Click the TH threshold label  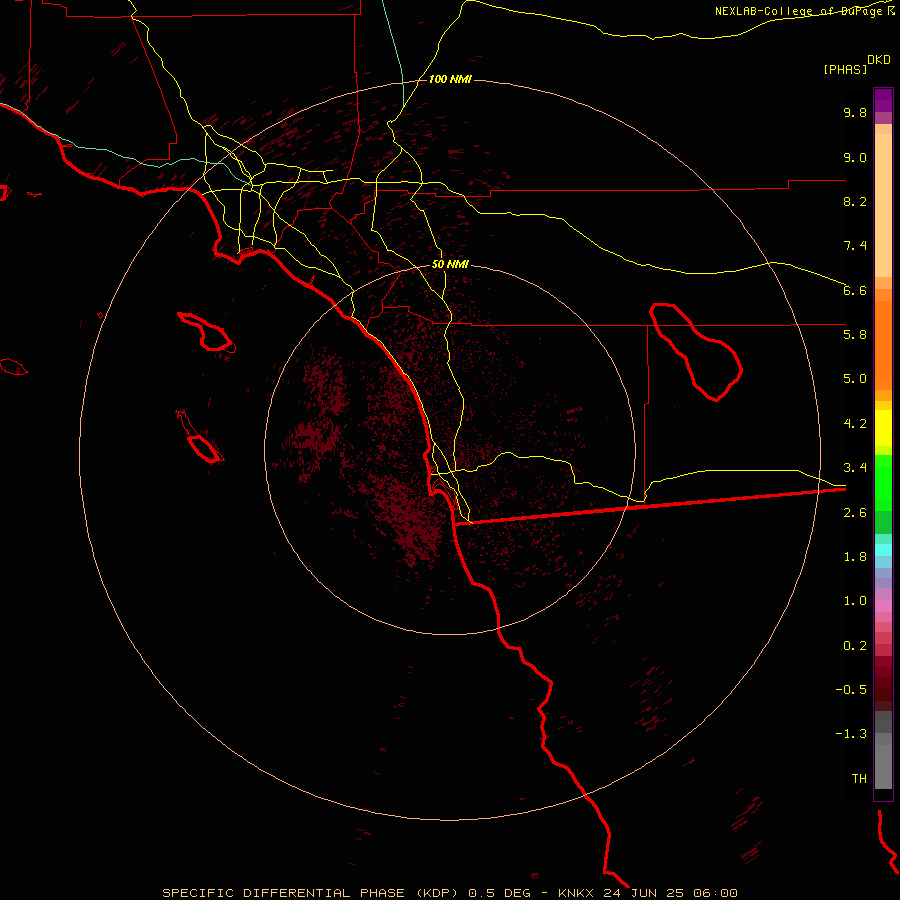point(859,779)
